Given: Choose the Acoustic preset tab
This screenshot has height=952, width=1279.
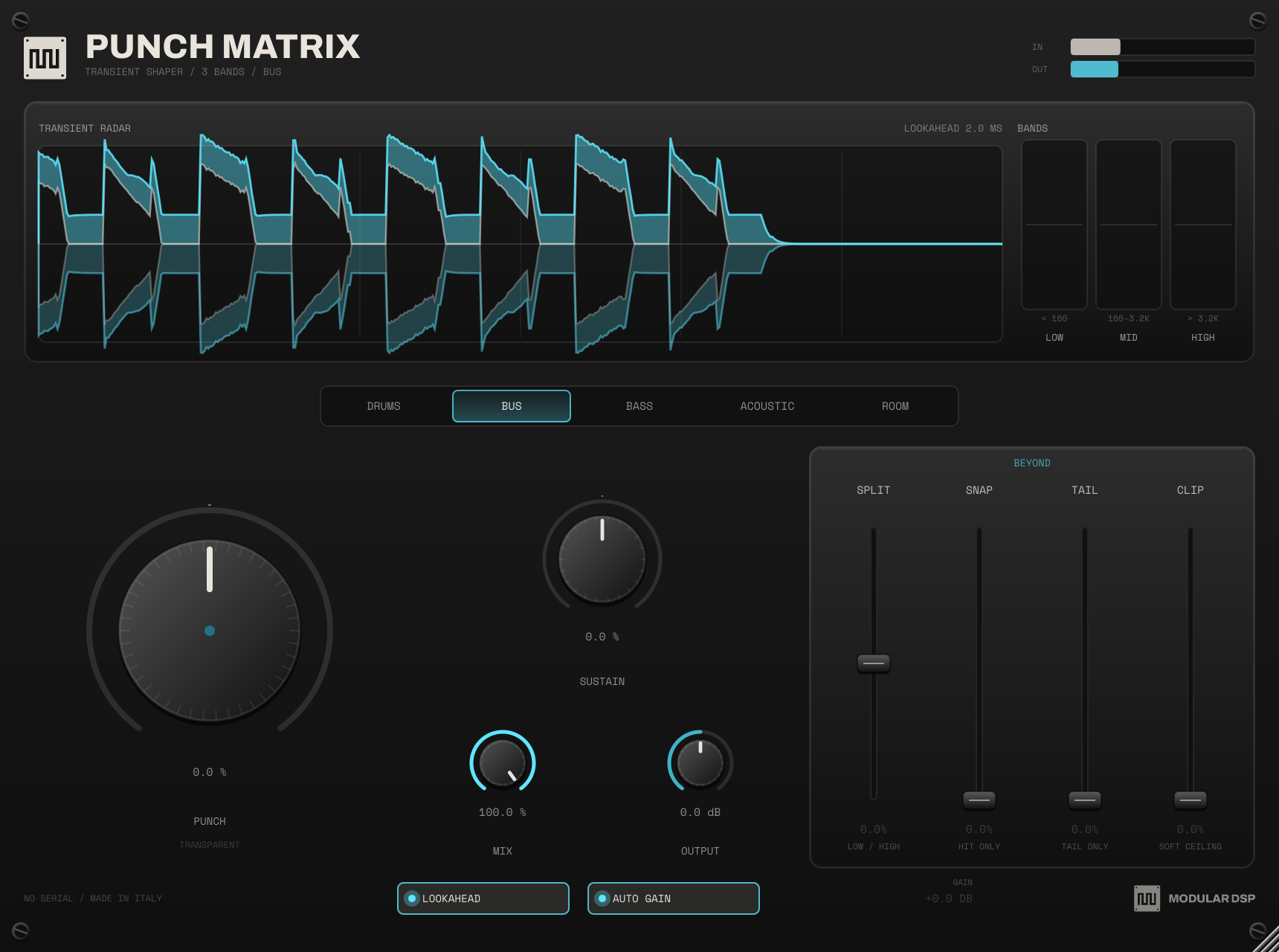Looking at the screenshot, I should click(x=767, y=406).
